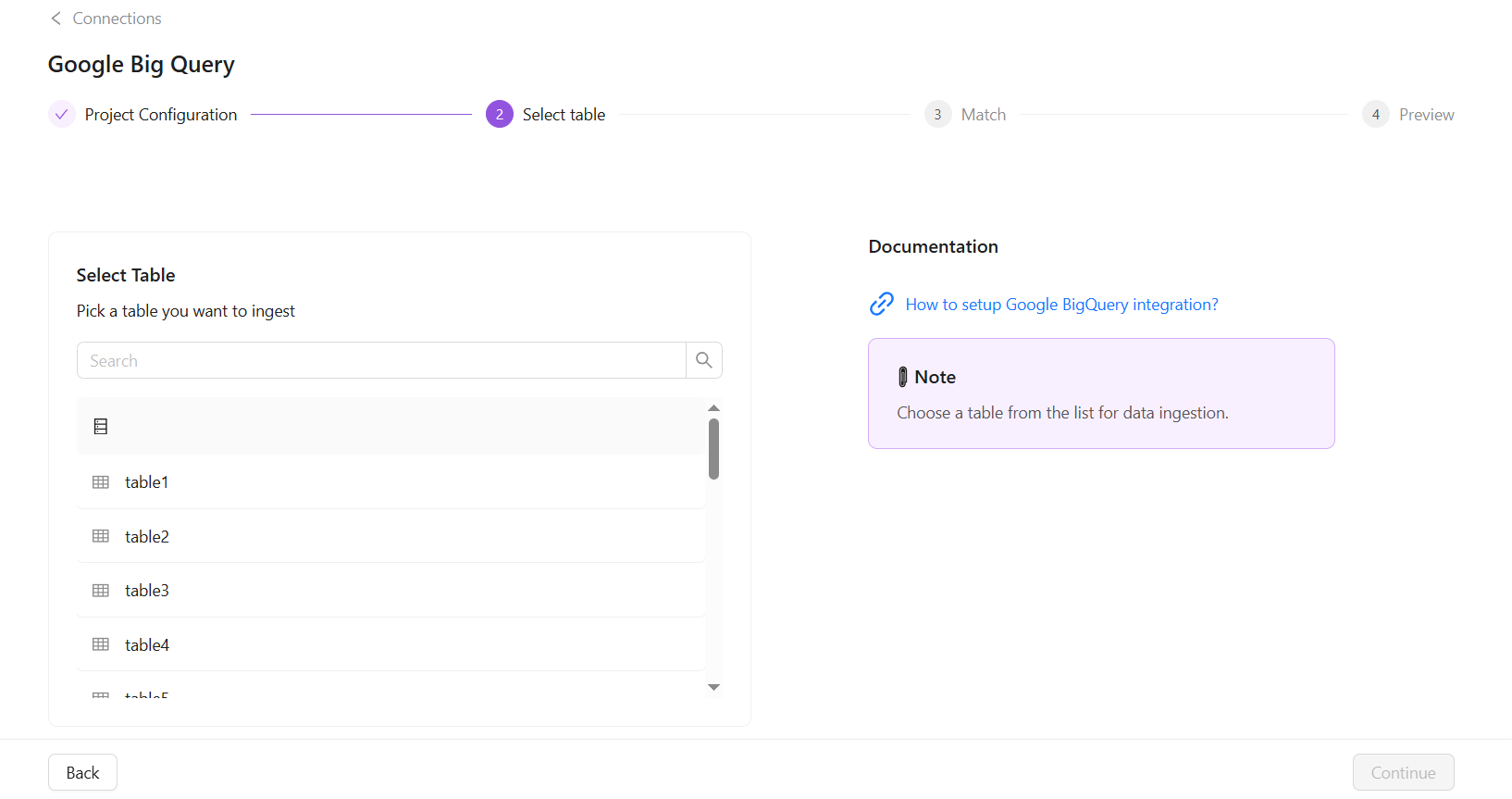Select table3 from the list
Image resolution: width=1512 pixels, height=799 pixels.
click(390, 591)
